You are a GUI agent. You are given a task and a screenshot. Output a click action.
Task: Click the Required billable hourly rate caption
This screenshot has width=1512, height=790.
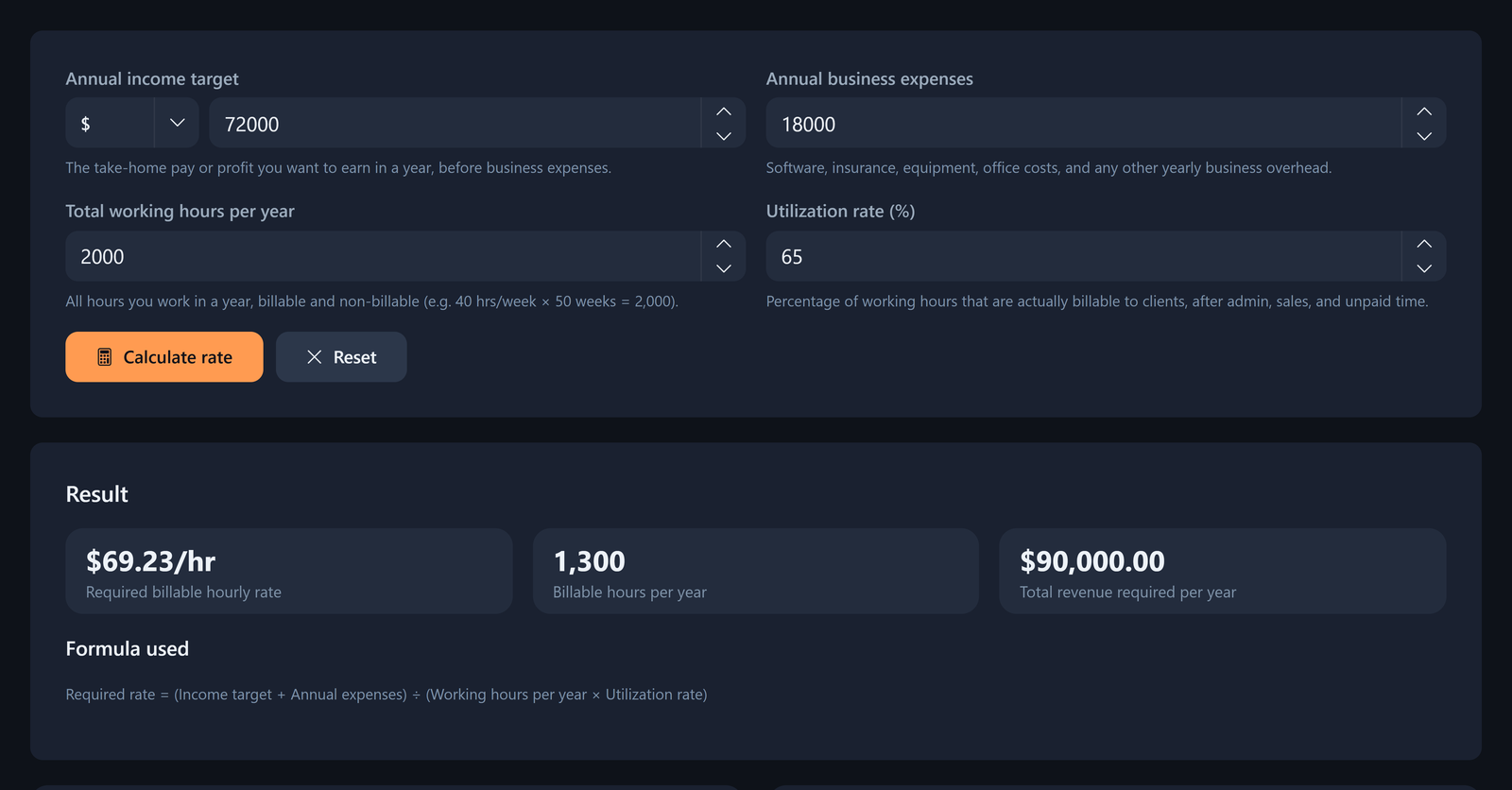[x=184, y=592]
